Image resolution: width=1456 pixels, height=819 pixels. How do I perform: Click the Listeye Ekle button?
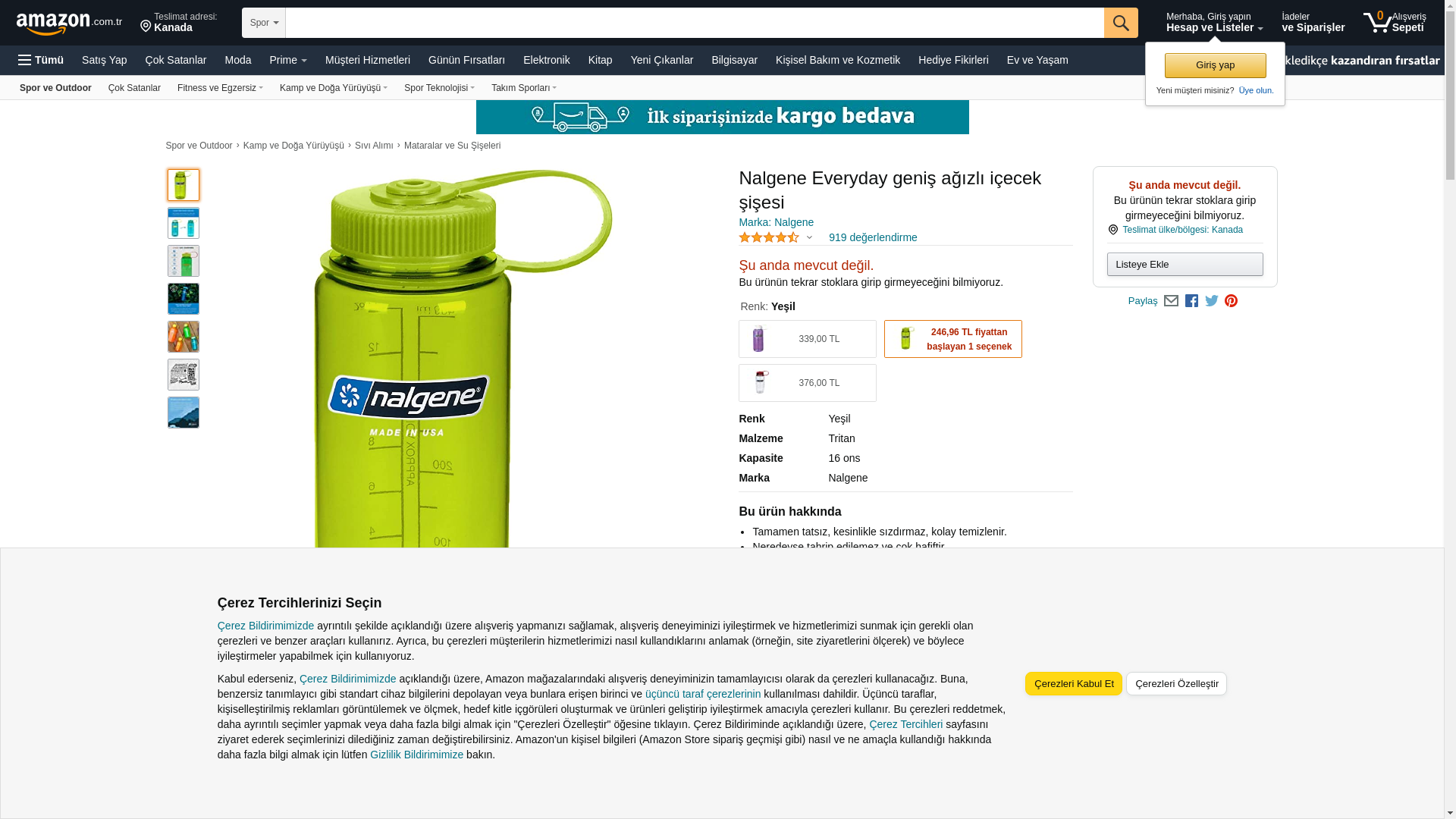coord(1185,265)
